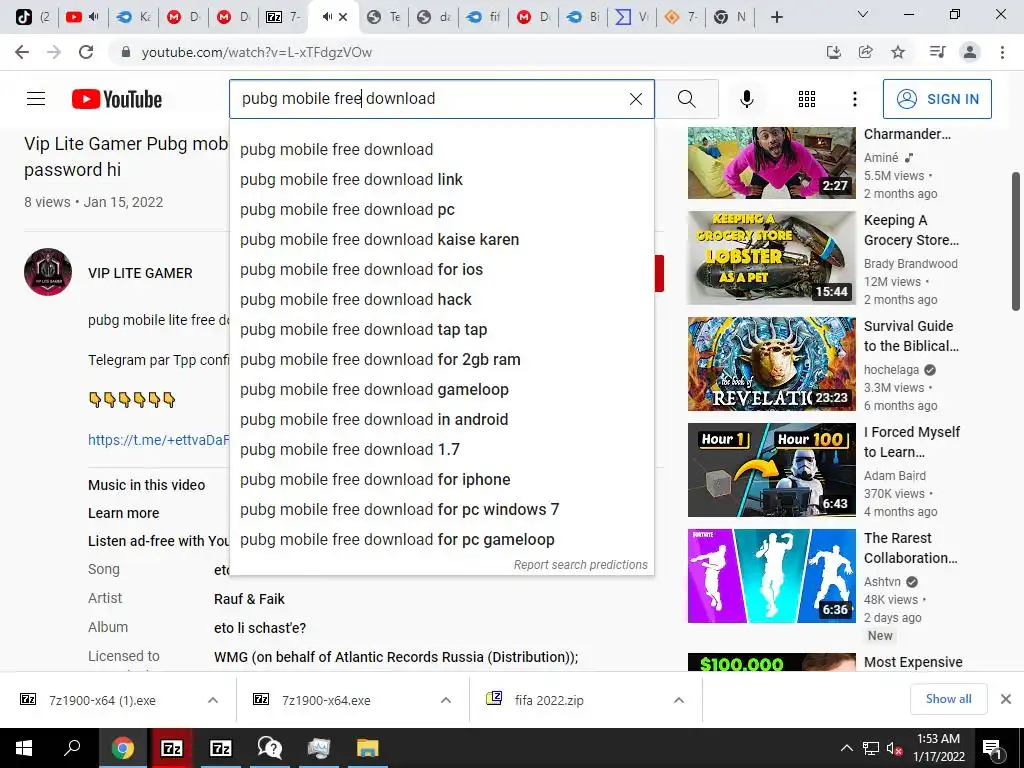Open the fifa 2022.zip downloaded file
The width and height of the screenshot is (1024, 768).
(549, 700)
